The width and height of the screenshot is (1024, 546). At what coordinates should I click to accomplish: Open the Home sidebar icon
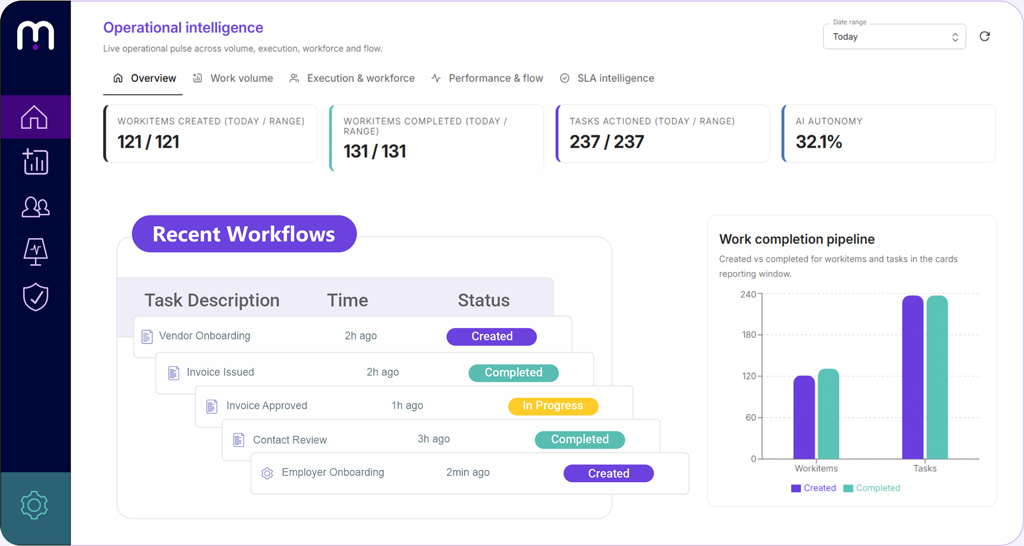(x=35, y=117)
